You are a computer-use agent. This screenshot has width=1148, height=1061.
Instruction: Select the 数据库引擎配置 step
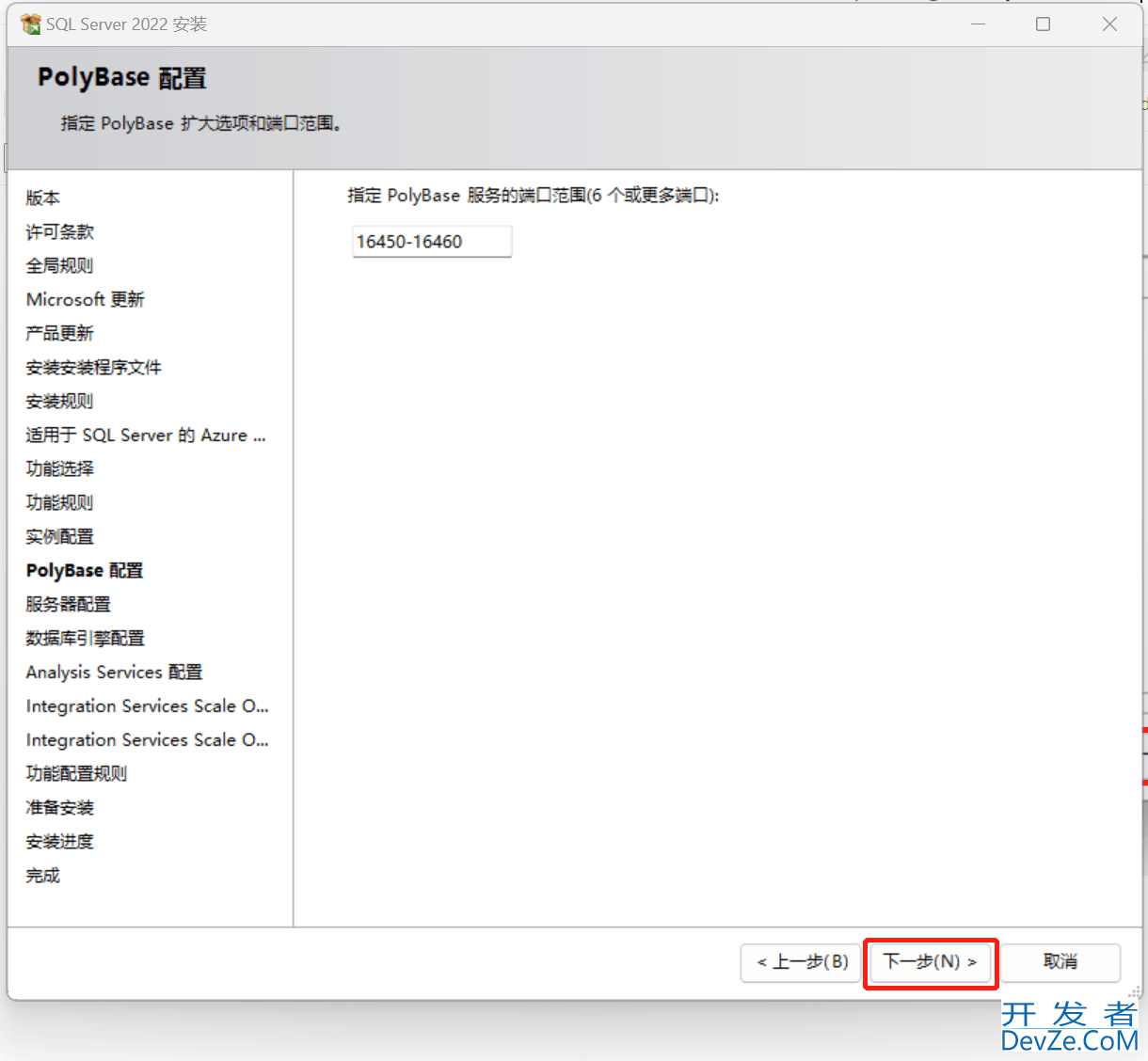[x=86, y=638]
